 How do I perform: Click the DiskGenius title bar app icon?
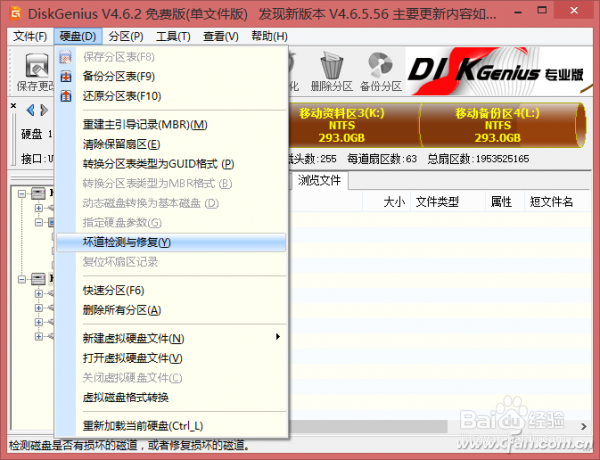point(16,13)
